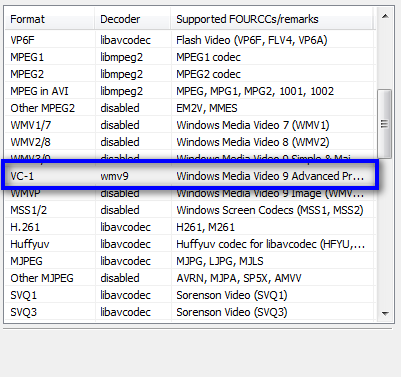Select the Huffyuv format row
401x377 pixels.
[190, 244]
